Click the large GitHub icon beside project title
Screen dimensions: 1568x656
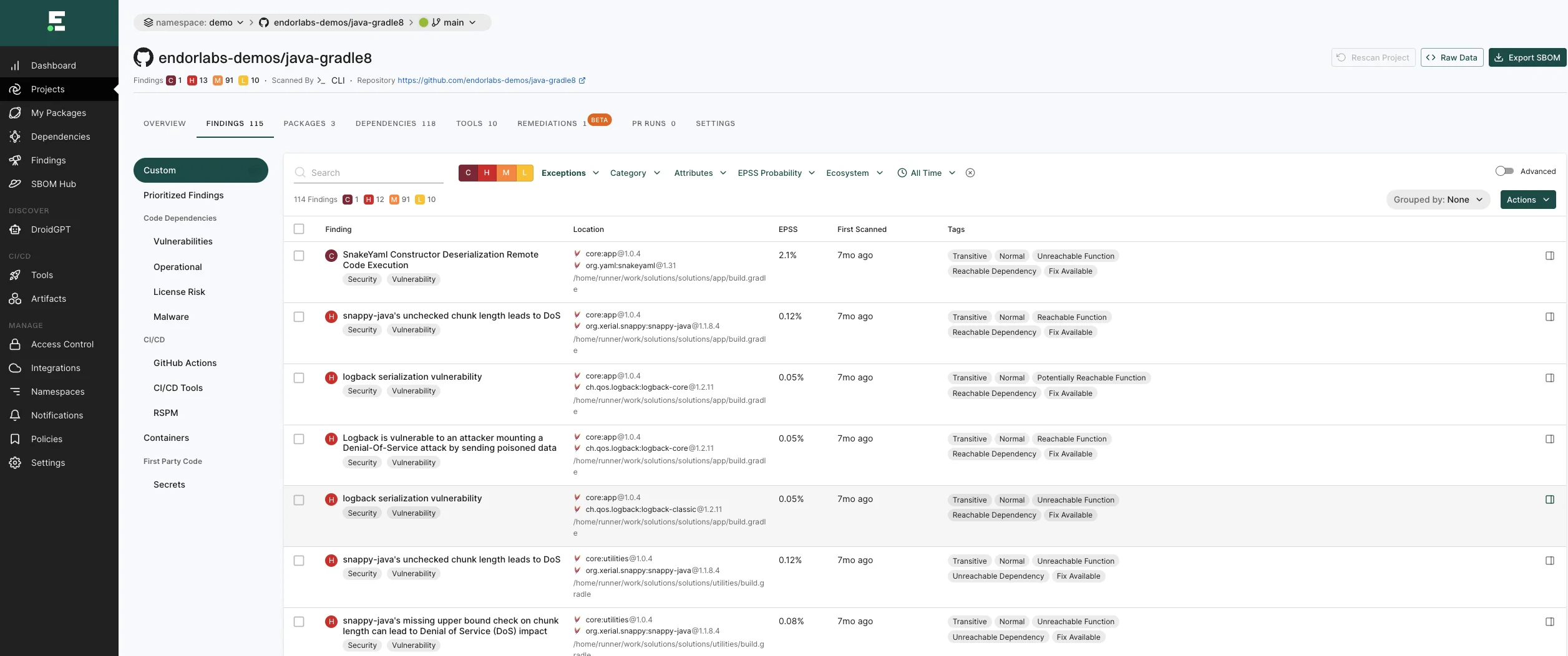tap(144, 57)
